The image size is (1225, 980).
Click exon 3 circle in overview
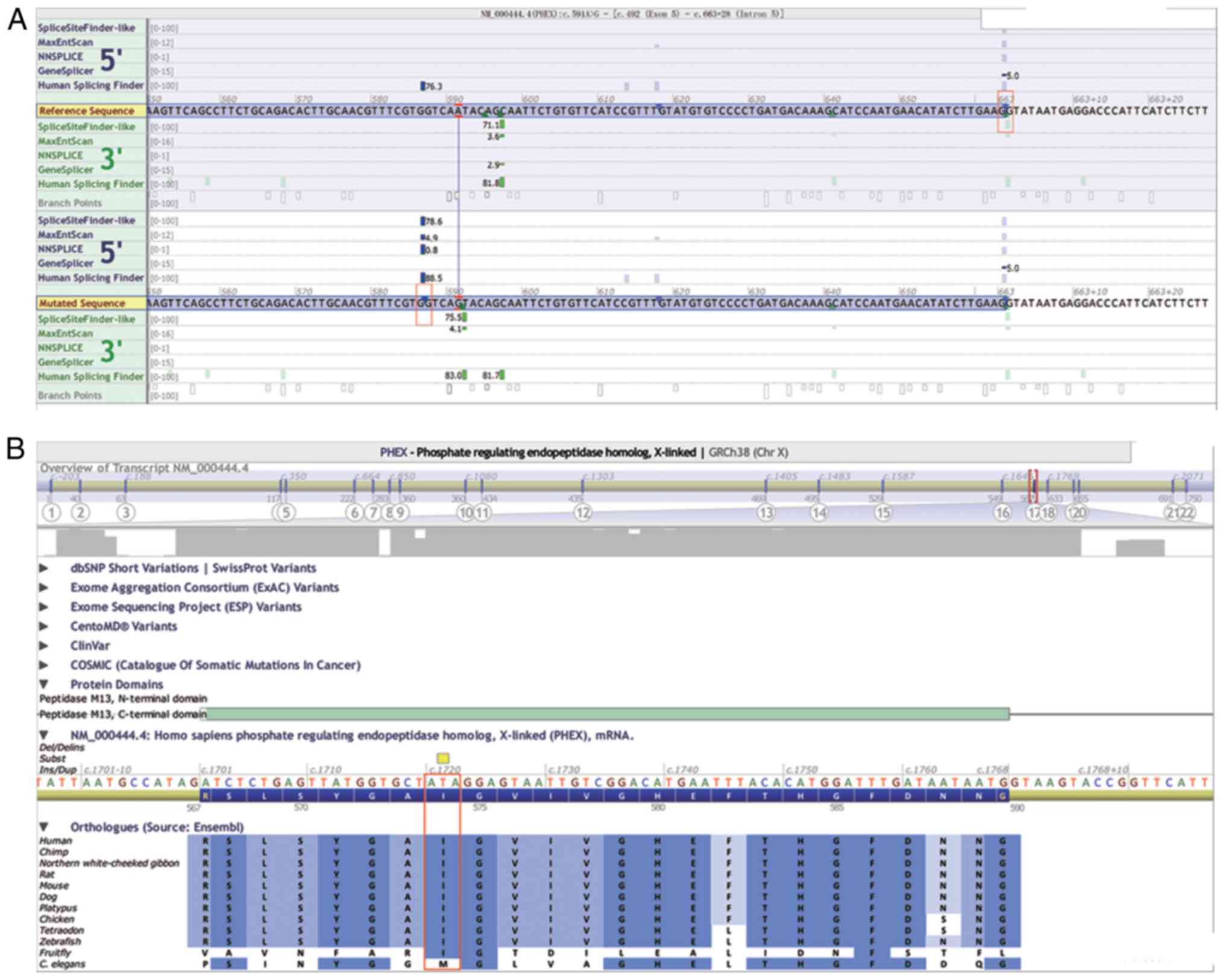pyautogui.click(x=125, y=513)
